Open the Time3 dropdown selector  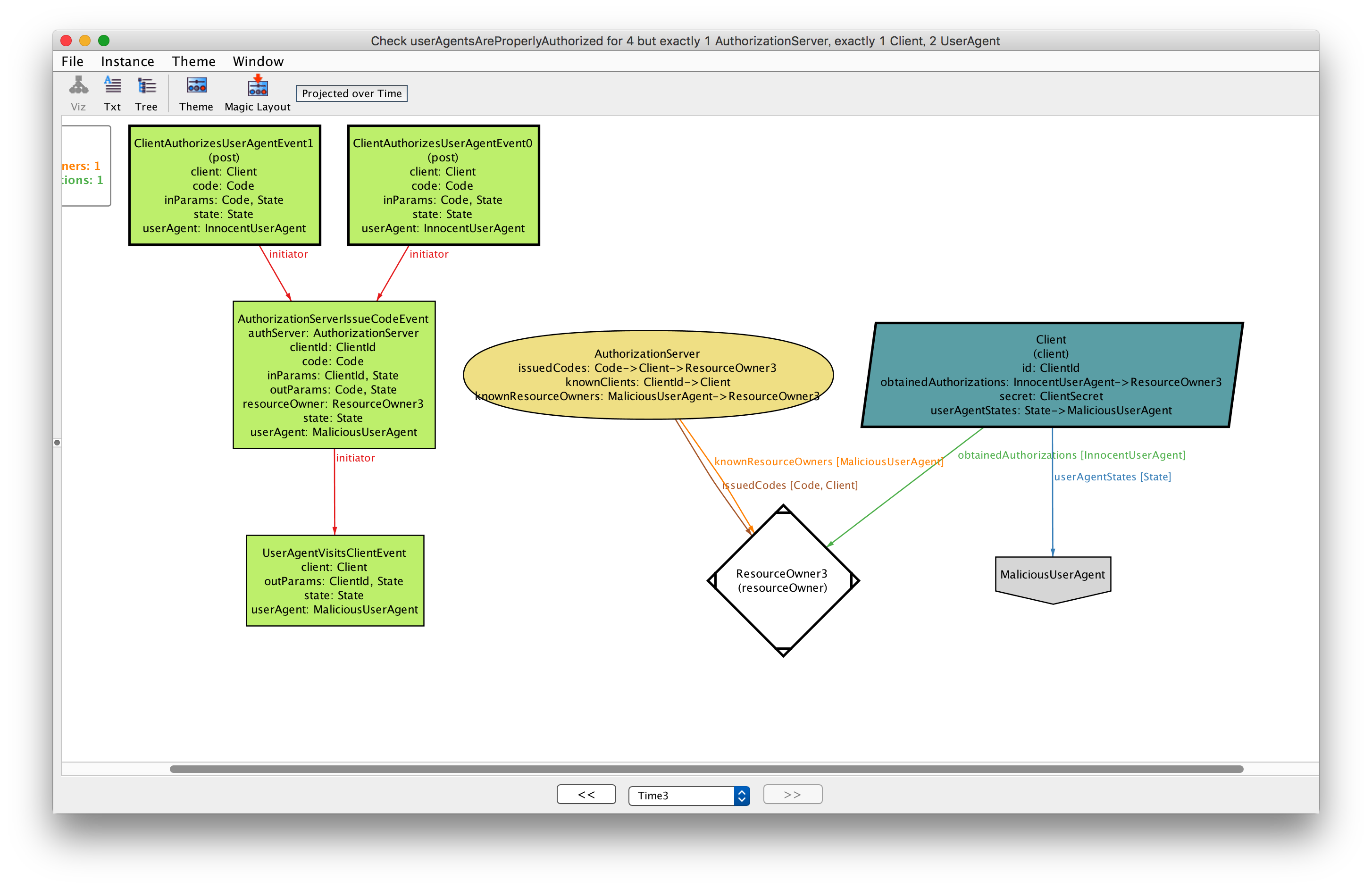coord(681,796)
